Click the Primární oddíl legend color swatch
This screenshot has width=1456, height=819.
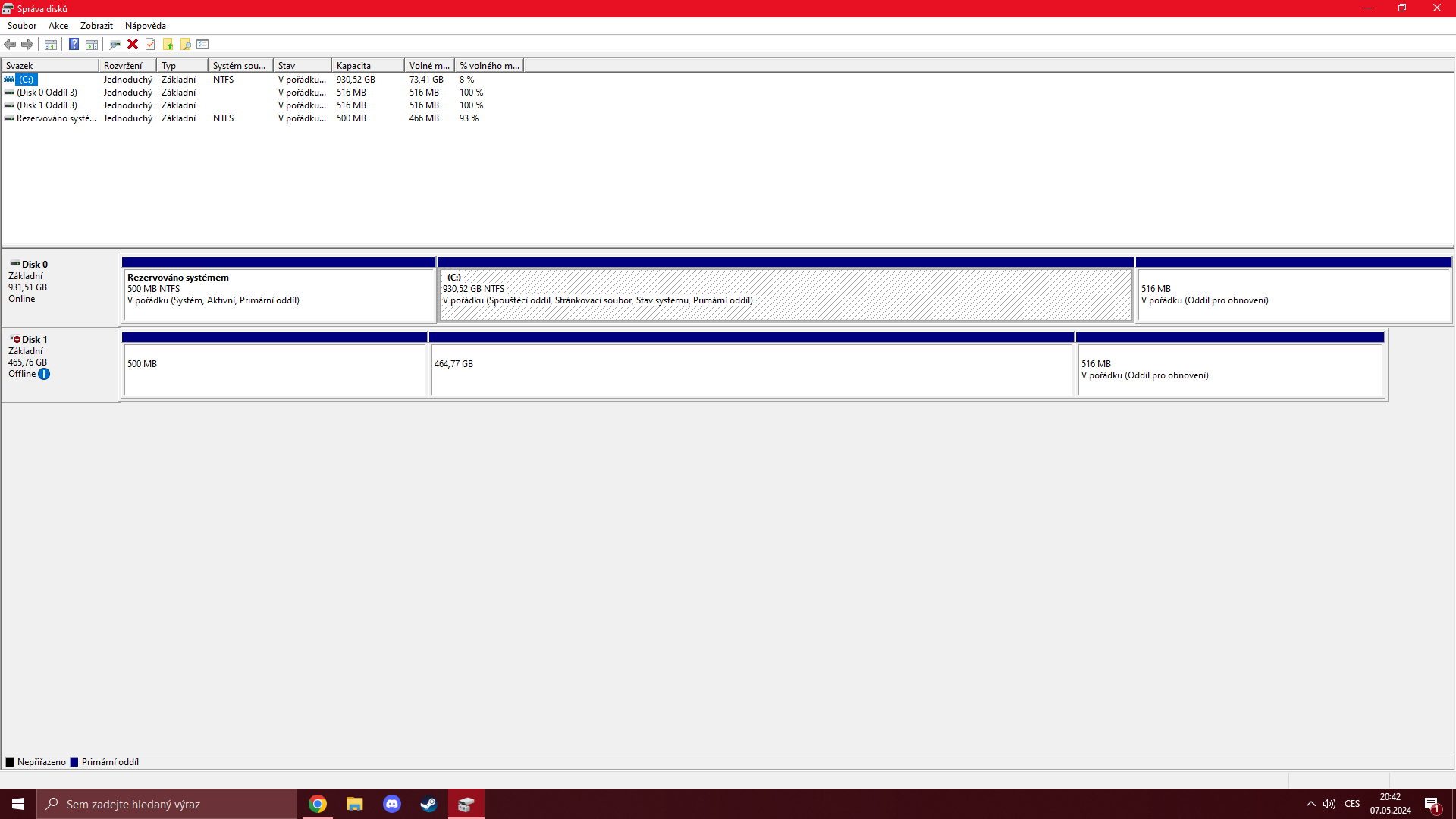74,762
